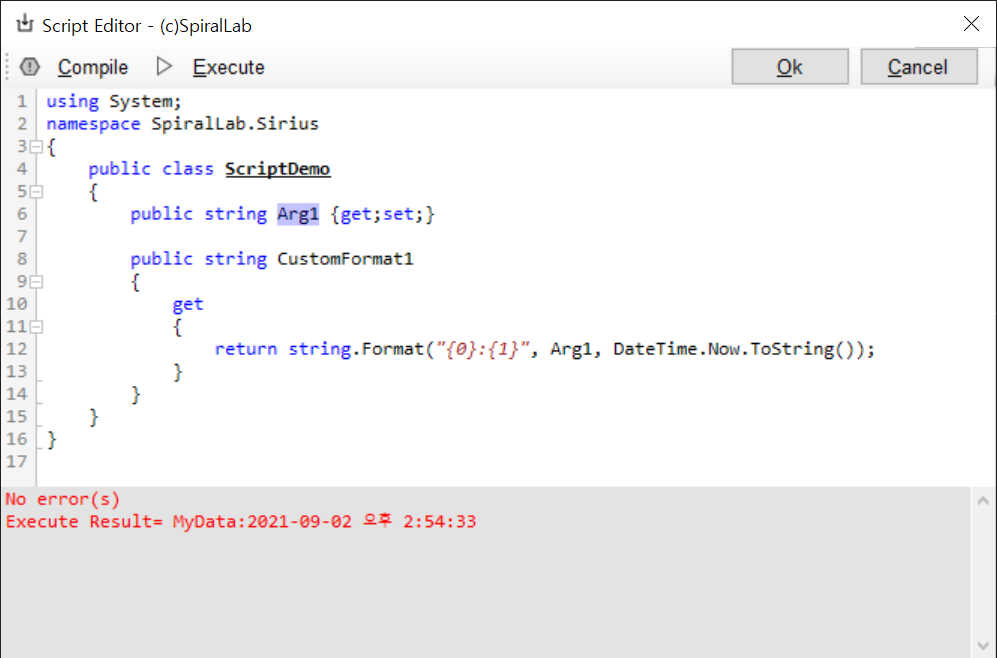The width and height of the screenshot is (997, 658).
Task: Click the 'get' keyword on line 10
Action: click(x=188, y=305)
